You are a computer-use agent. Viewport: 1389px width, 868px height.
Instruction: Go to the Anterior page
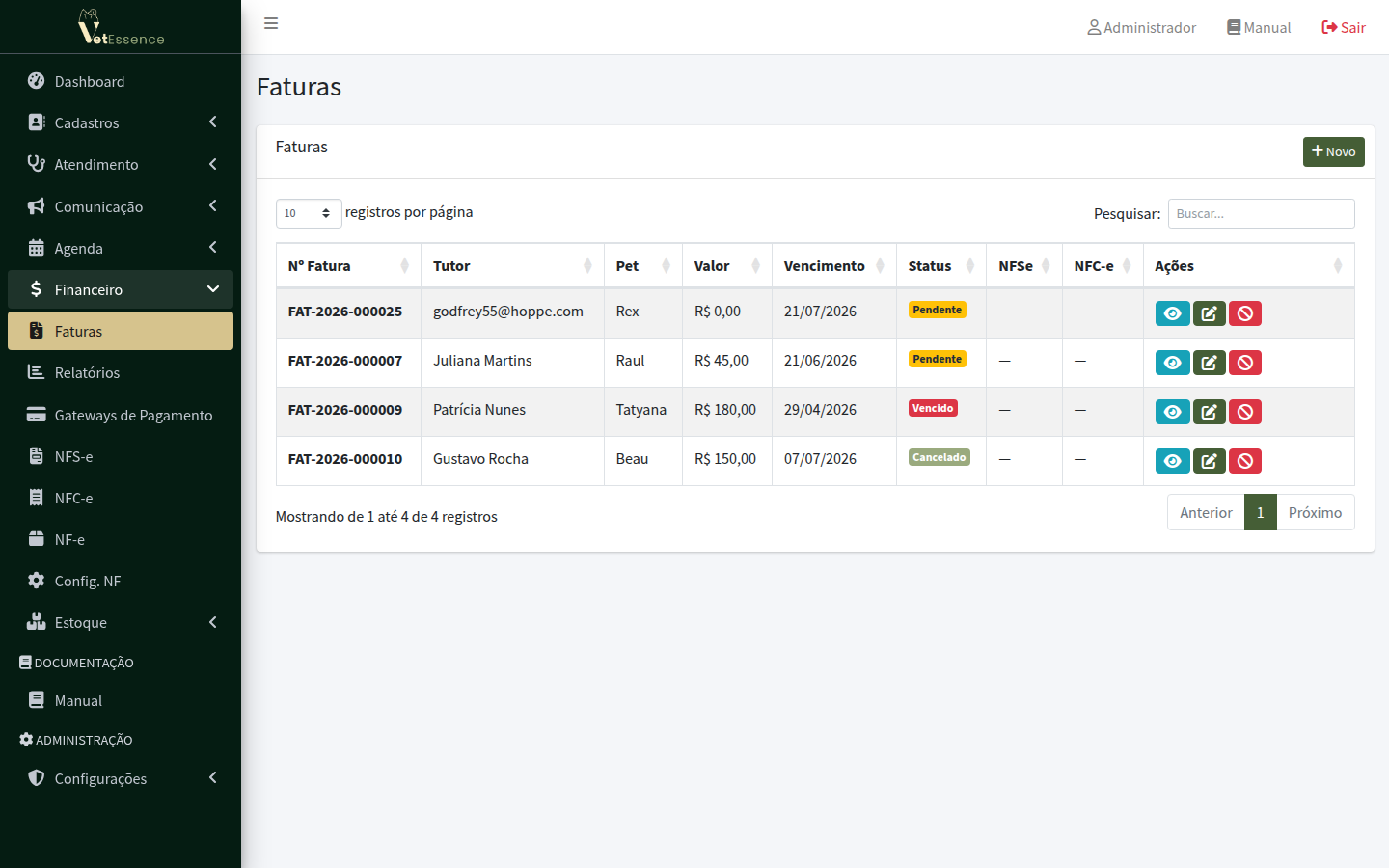(x=1206, y=512)
